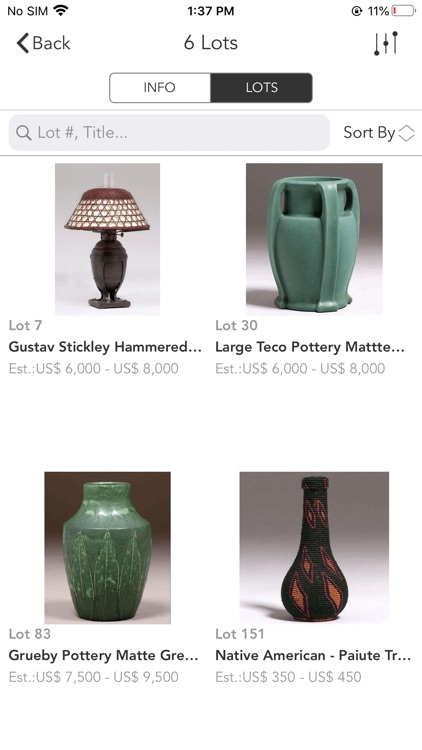
Task: Select the LOTS segment
Action: tap(261, 88)
